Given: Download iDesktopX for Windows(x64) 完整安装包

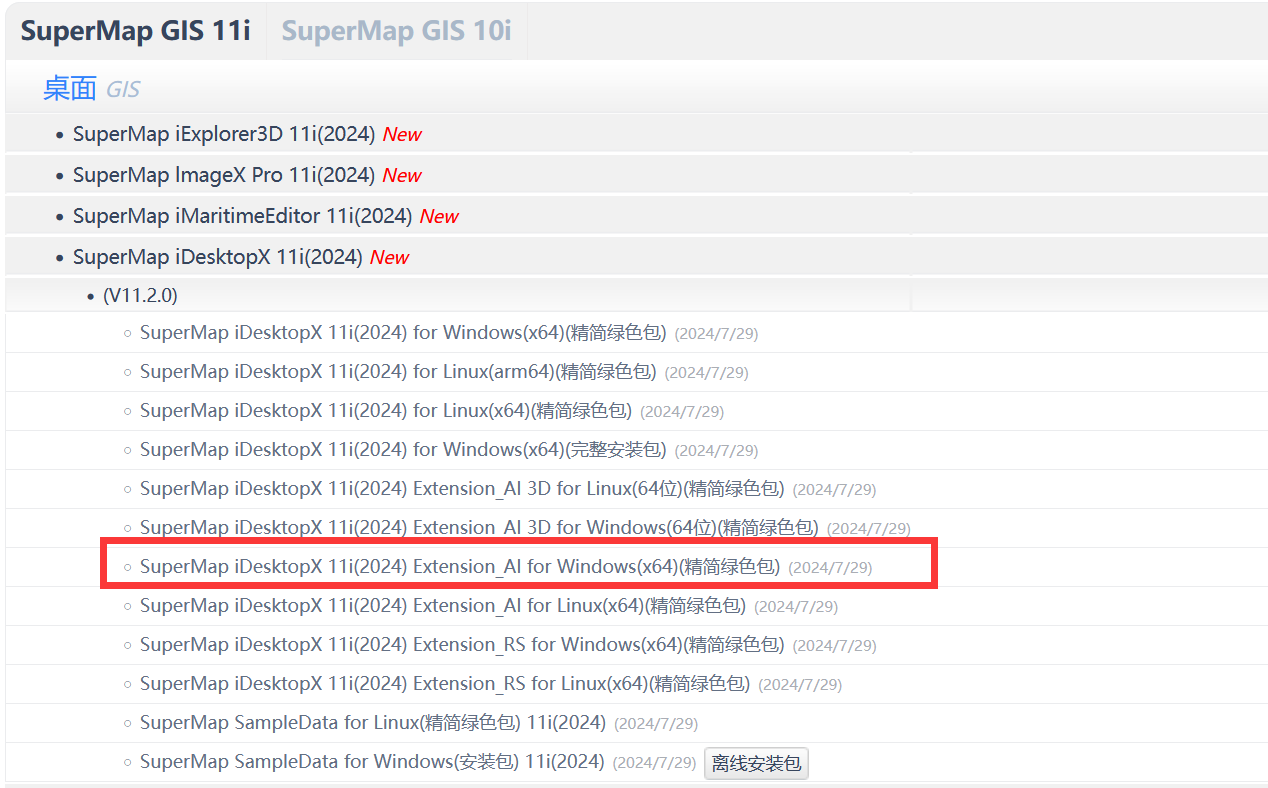Looking at the screenshot, I should click(403, 449).
